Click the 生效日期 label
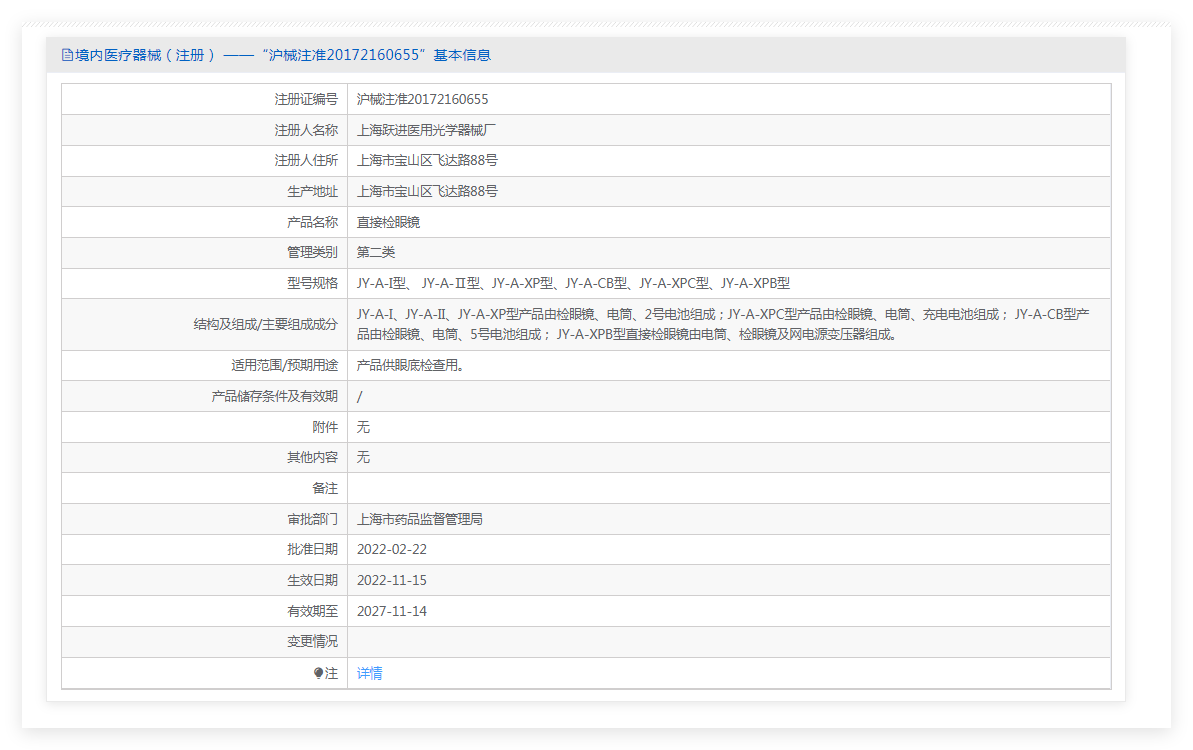Image resolution: width=1193 pixels, height=750 pixels. point(312,580)
